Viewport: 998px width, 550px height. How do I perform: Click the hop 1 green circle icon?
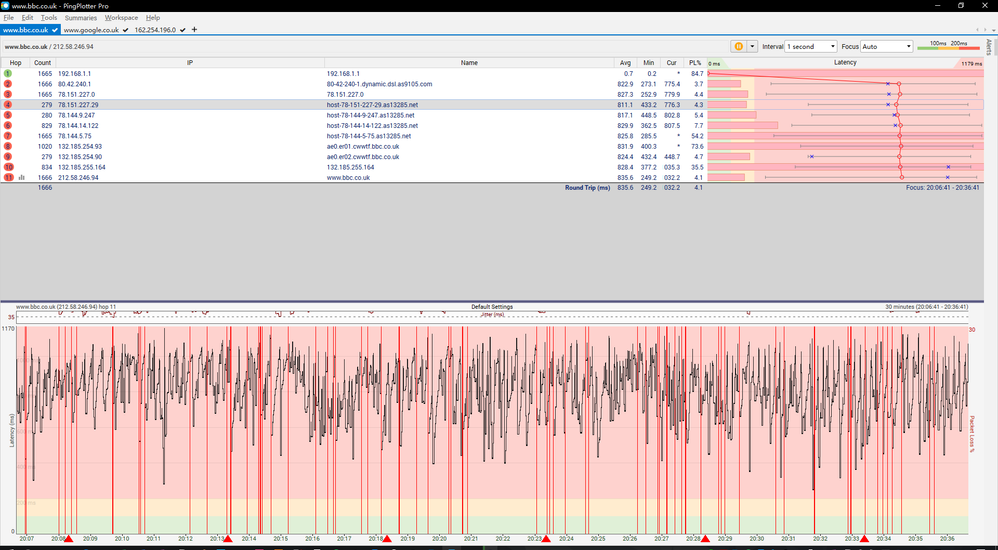pyautogui.click(x=8, y=74)
